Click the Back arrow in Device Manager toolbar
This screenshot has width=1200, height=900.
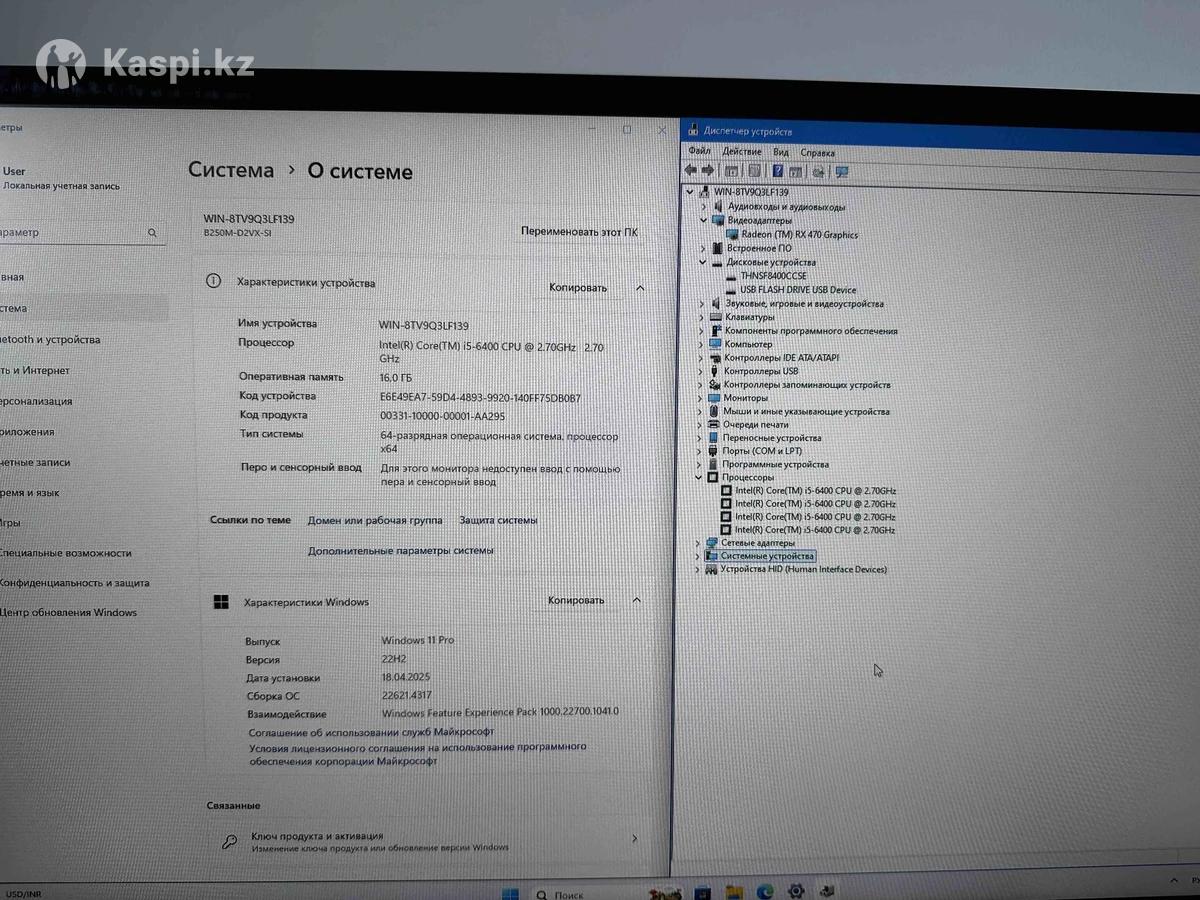click(x=690, y=171)
